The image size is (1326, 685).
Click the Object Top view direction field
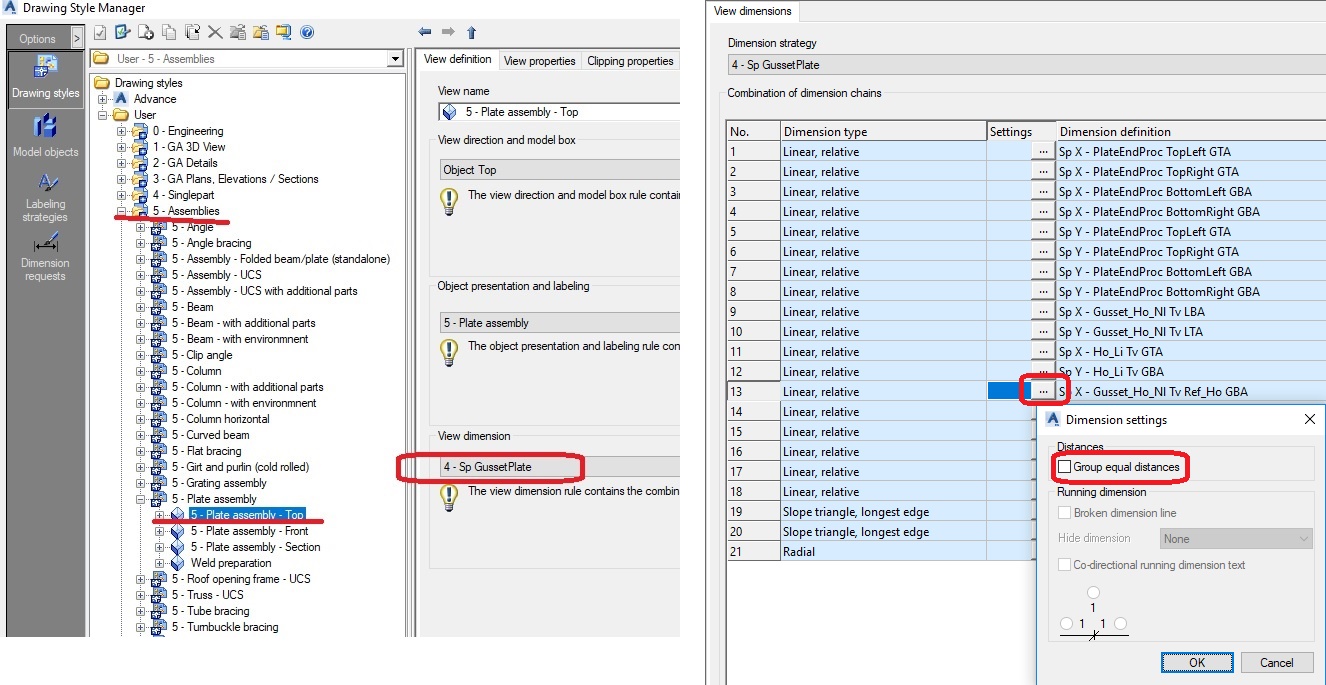click(559, 169)
